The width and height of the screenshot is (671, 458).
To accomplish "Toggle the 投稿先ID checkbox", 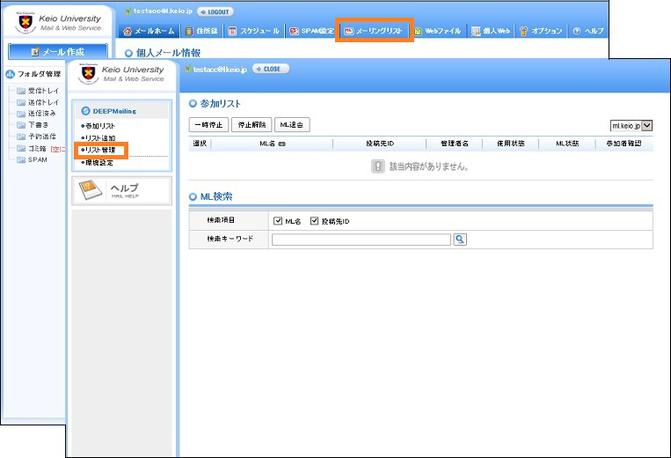I will (x=315, y=220).
